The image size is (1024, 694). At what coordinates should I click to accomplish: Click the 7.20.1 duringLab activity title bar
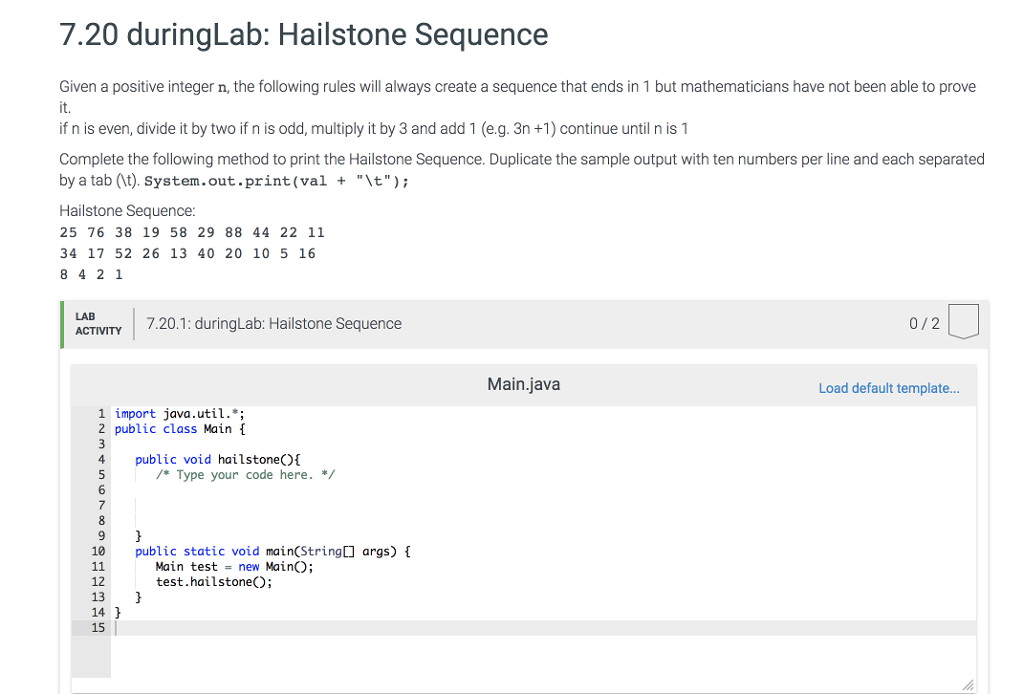pos(272,323)
